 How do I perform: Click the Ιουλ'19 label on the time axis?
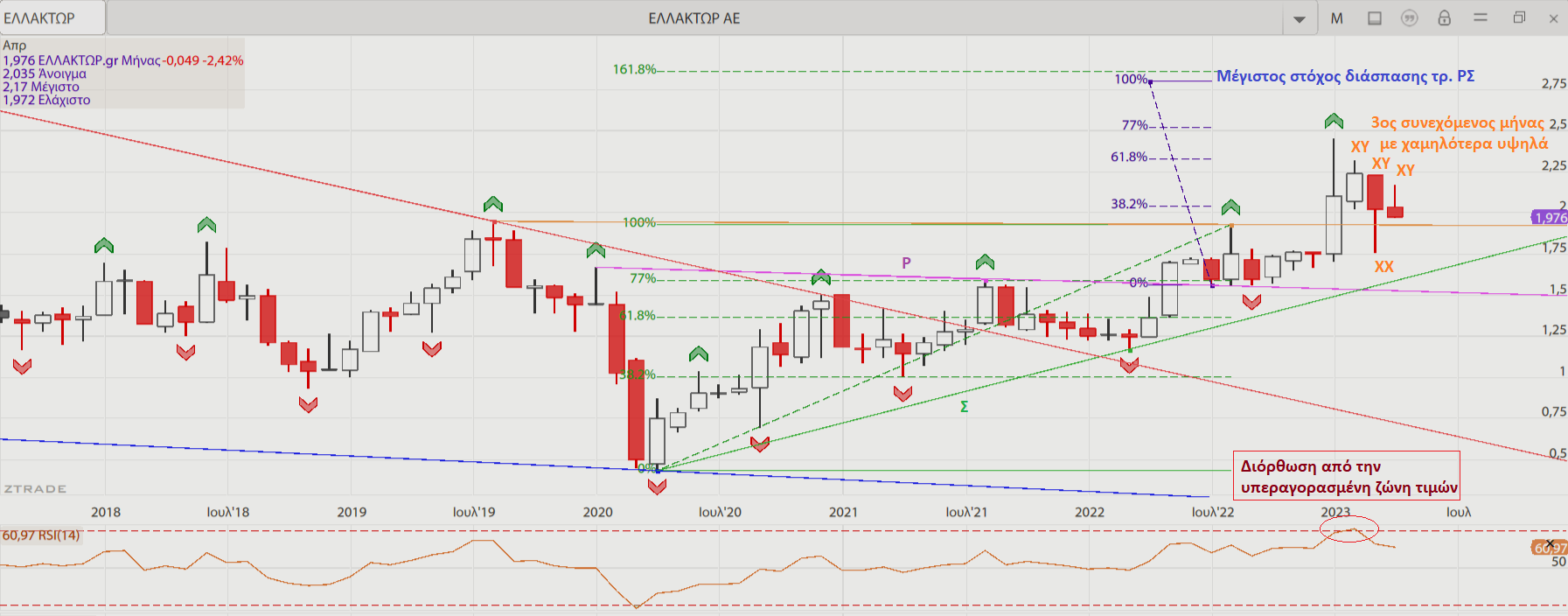click(474, 512)
